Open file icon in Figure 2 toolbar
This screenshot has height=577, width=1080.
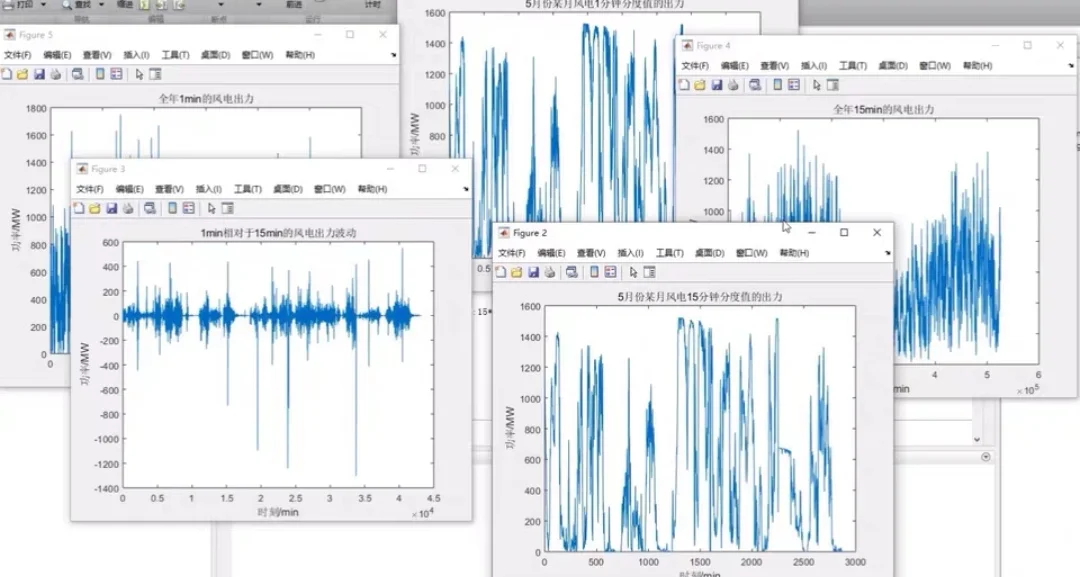point(517,273)
